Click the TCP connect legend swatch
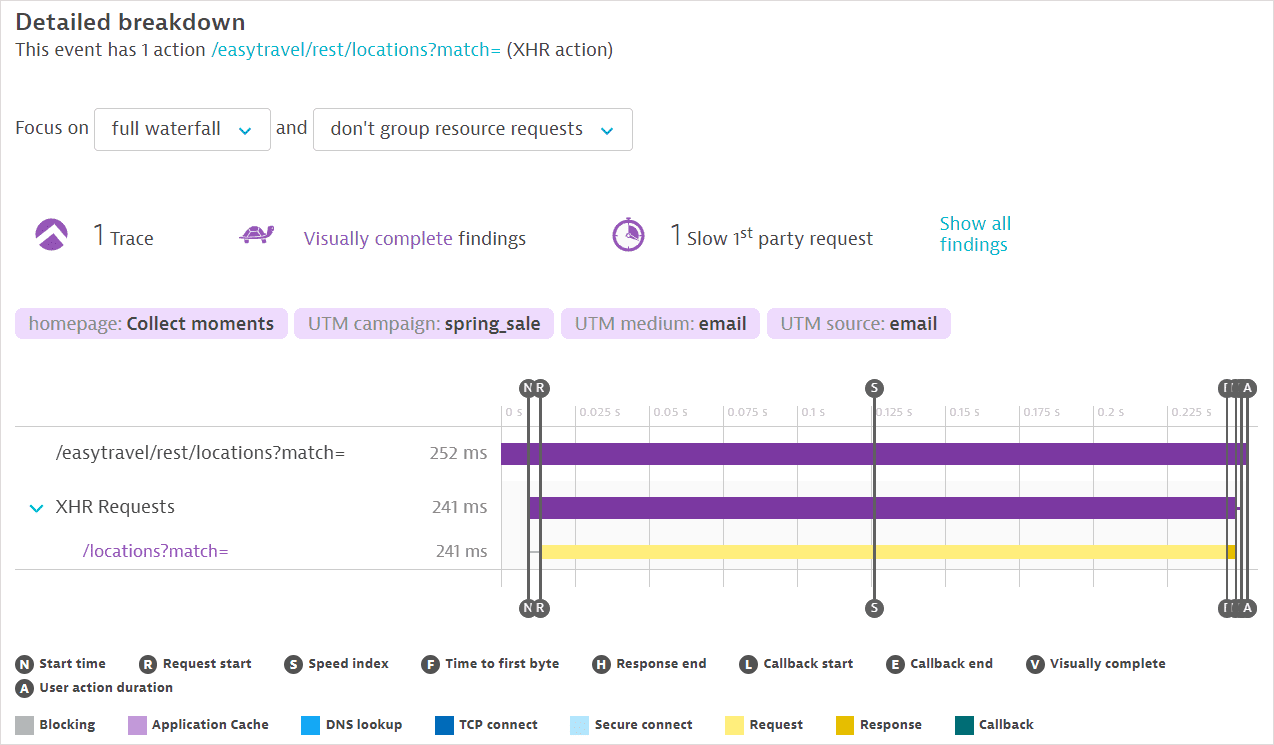 (x=444, y=725)
